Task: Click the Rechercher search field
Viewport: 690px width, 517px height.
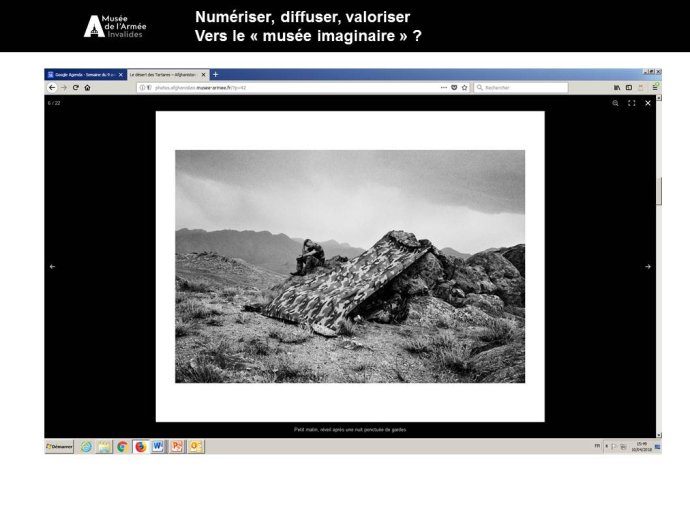Action: (521, 88)
